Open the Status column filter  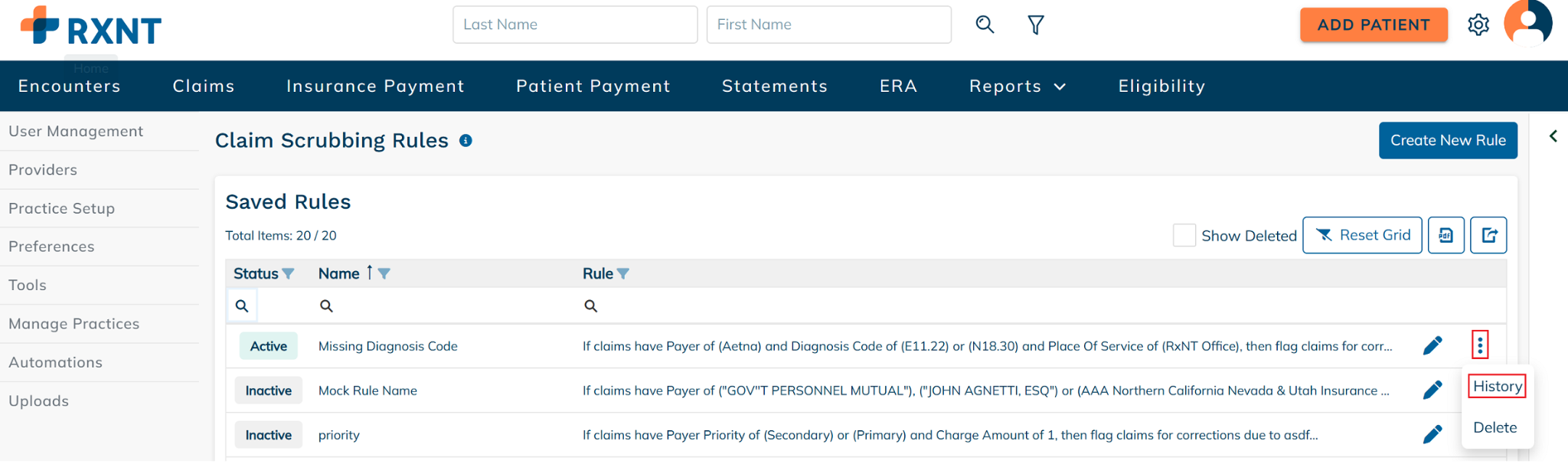click(x=289, y=274)
